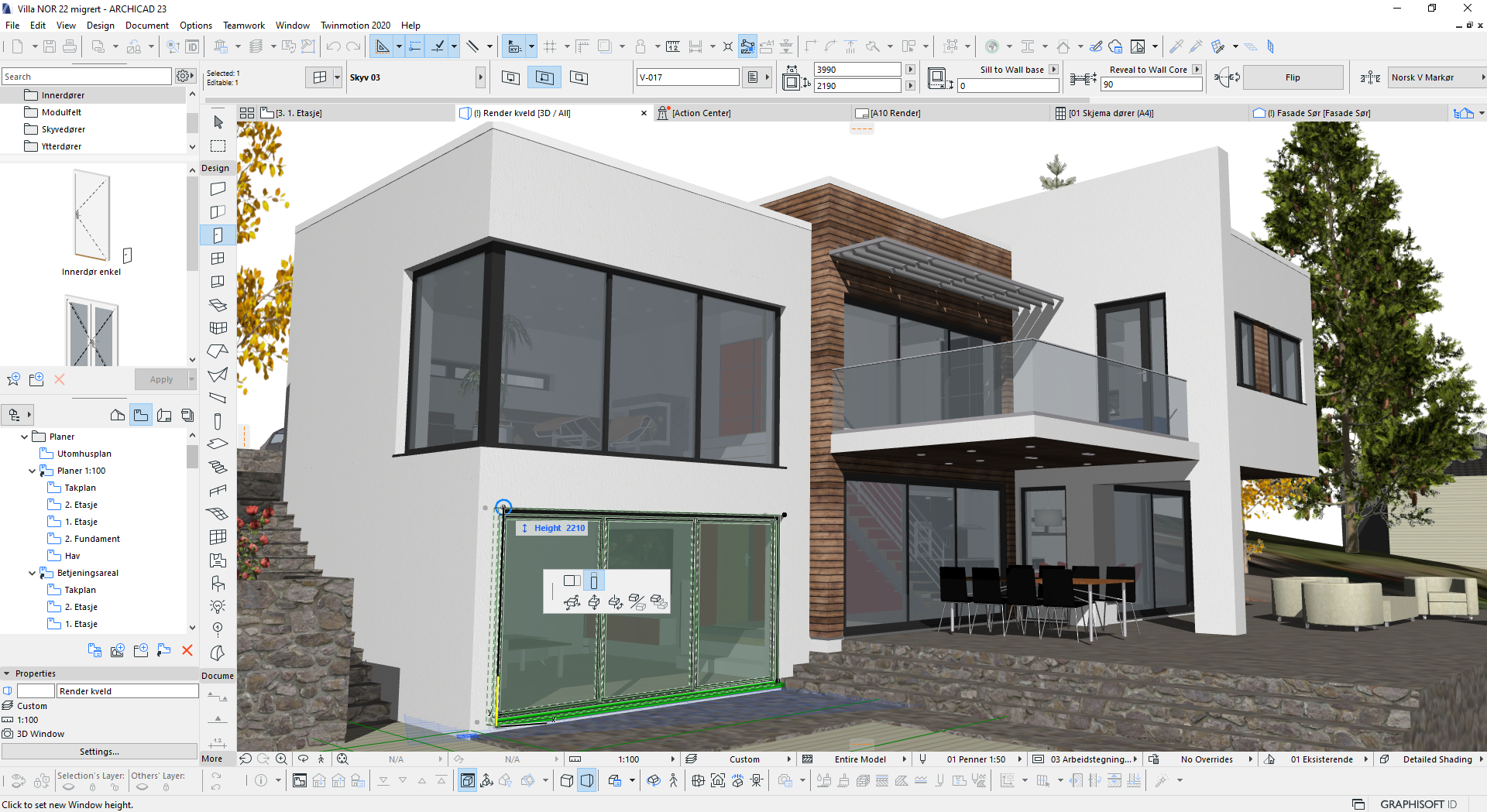Click the library Search field
Viewport: 1487px width, 812px height.
[x=86, y=76]
